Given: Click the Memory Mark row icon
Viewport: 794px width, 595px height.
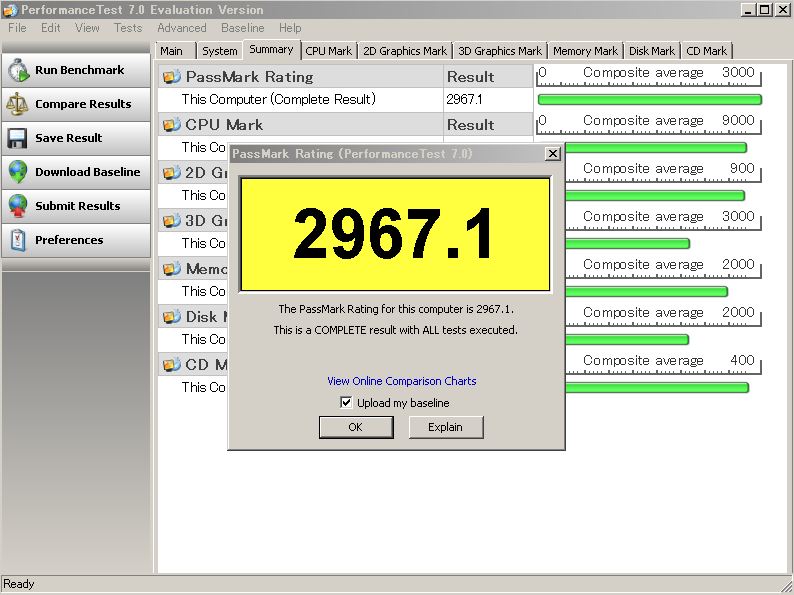Looking at the screenshot, I should tap(172, 269).
